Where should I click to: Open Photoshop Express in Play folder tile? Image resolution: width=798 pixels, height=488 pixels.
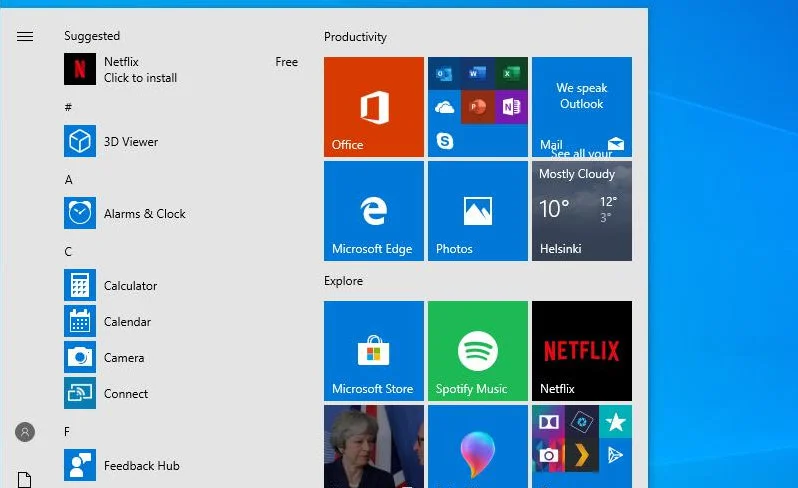tap(582, 422)
